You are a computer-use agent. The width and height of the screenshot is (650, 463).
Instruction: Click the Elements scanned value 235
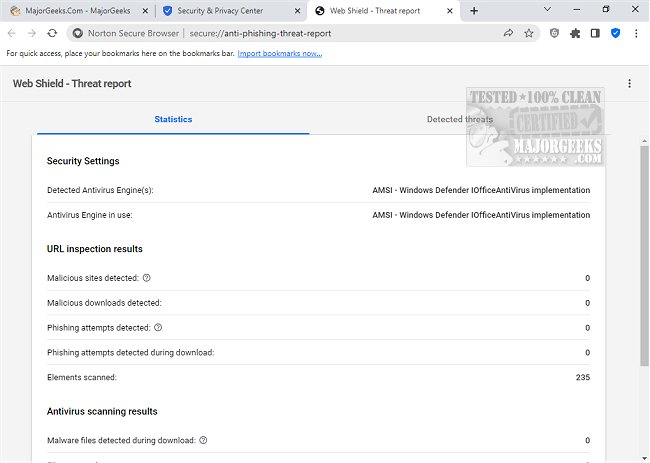(582, 377)
